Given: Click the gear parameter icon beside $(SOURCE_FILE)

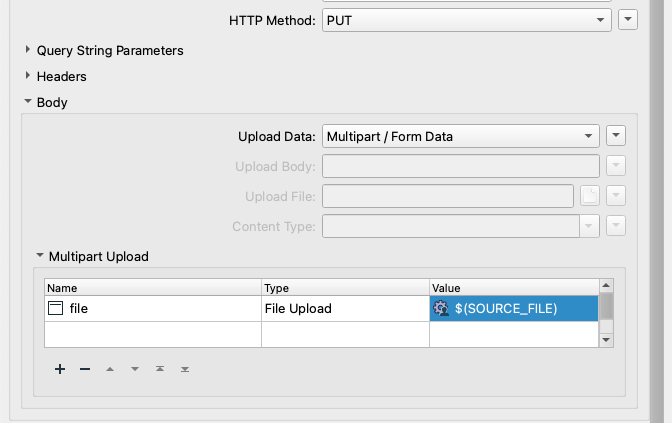Looking at the screenshot, I should [441, 308].
